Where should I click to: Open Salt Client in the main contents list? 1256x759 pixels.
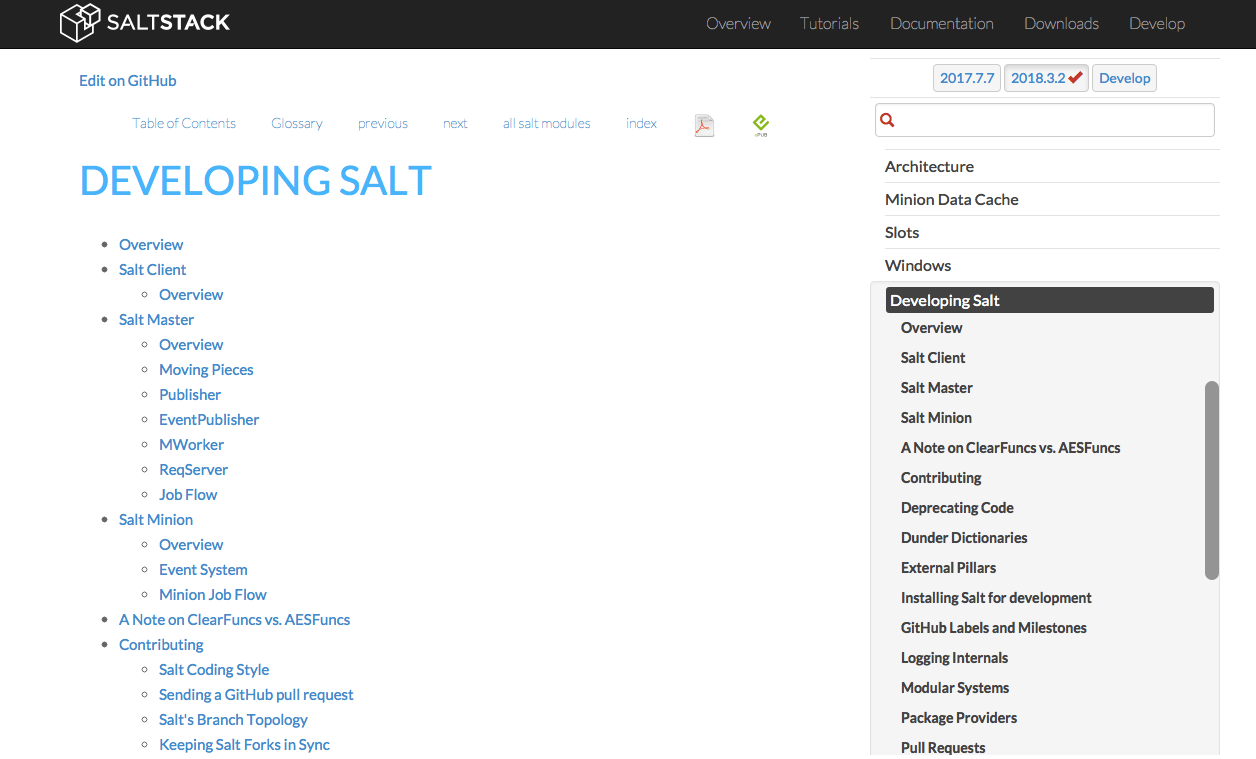coord(152,270)
